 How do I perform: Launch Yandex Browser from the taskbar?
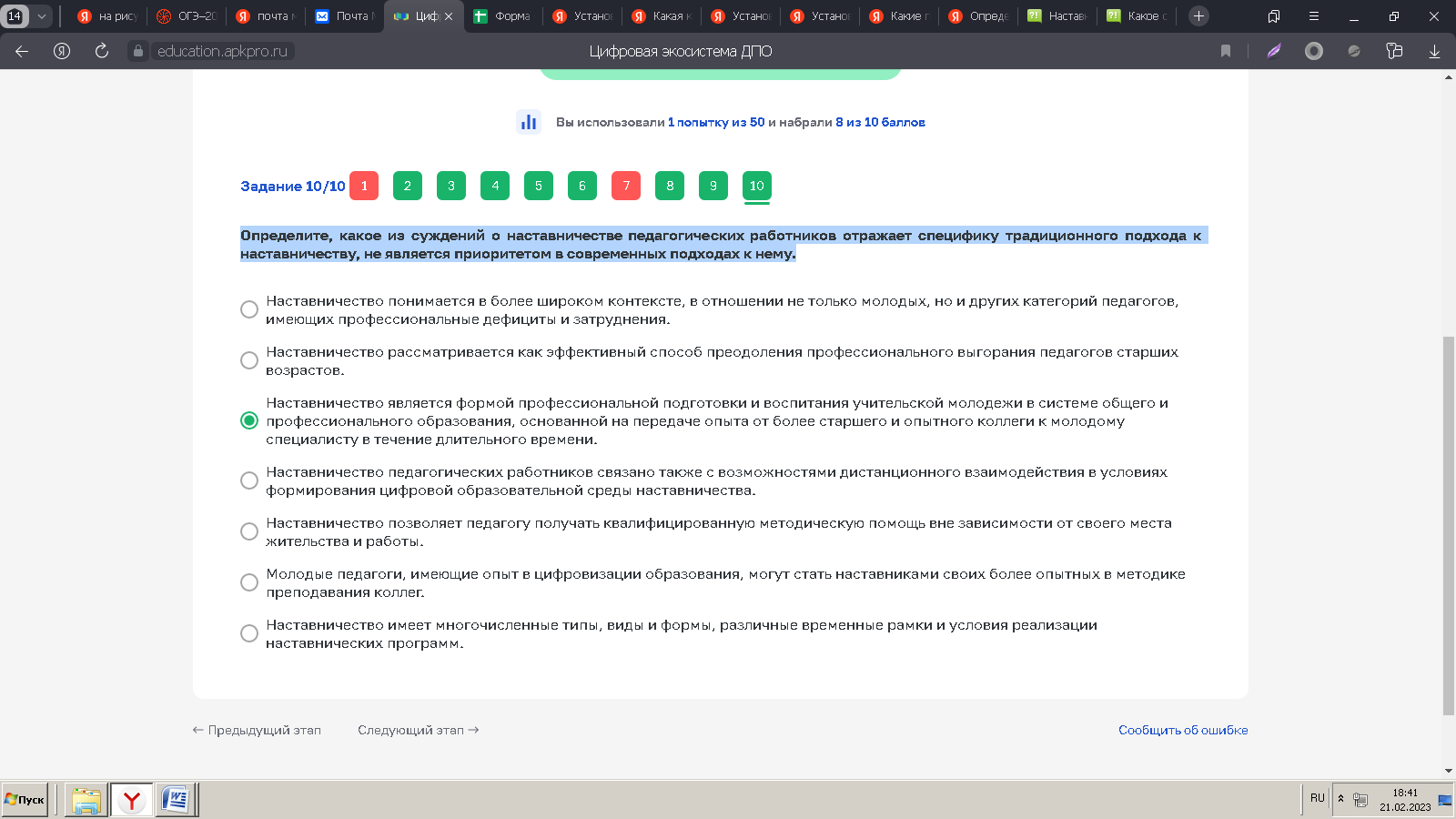coord(132,800)
